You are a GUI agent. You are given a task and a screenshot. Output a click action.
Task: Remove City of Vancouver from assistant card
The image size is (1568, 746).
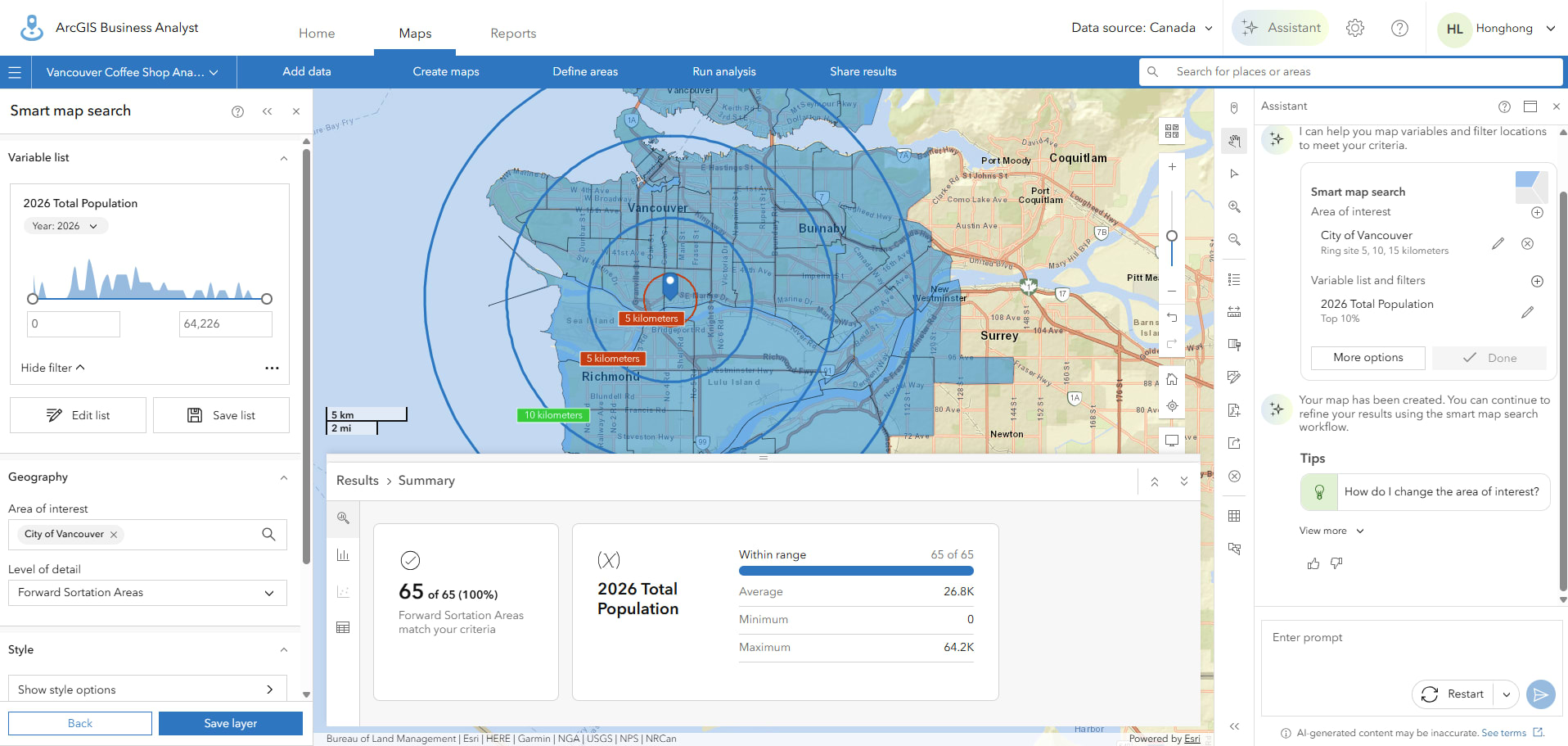click(x=1527, y=243)
